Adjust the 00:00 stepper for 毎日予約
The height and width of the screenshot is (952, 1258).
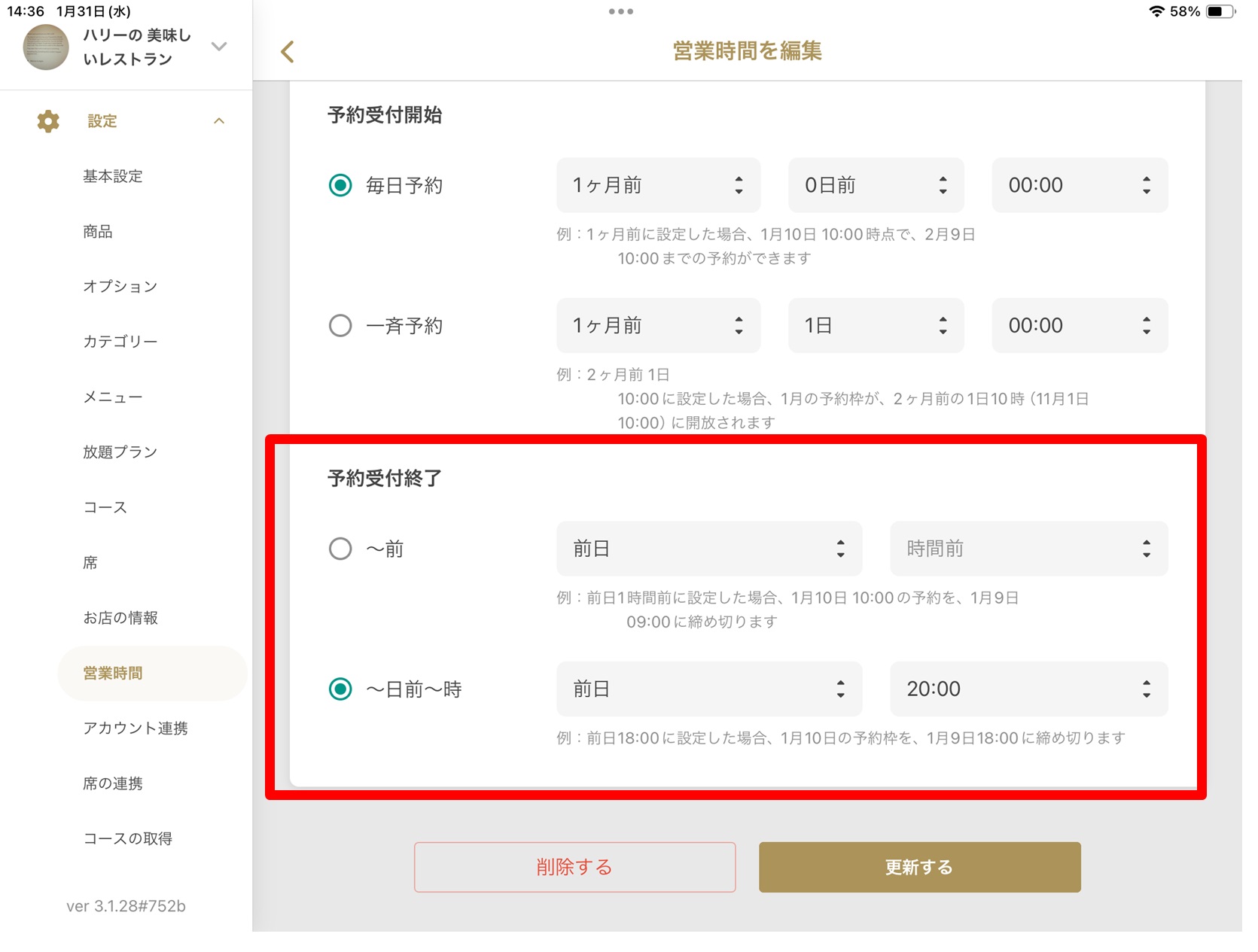1147,185
